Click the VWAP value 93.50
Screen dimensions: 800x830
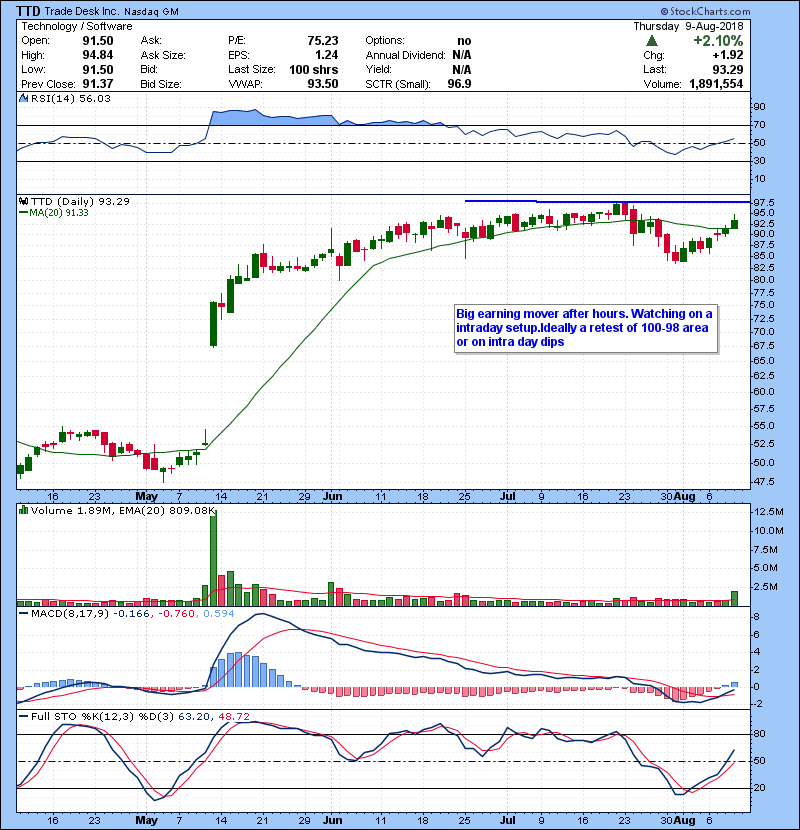click(322, 84)
